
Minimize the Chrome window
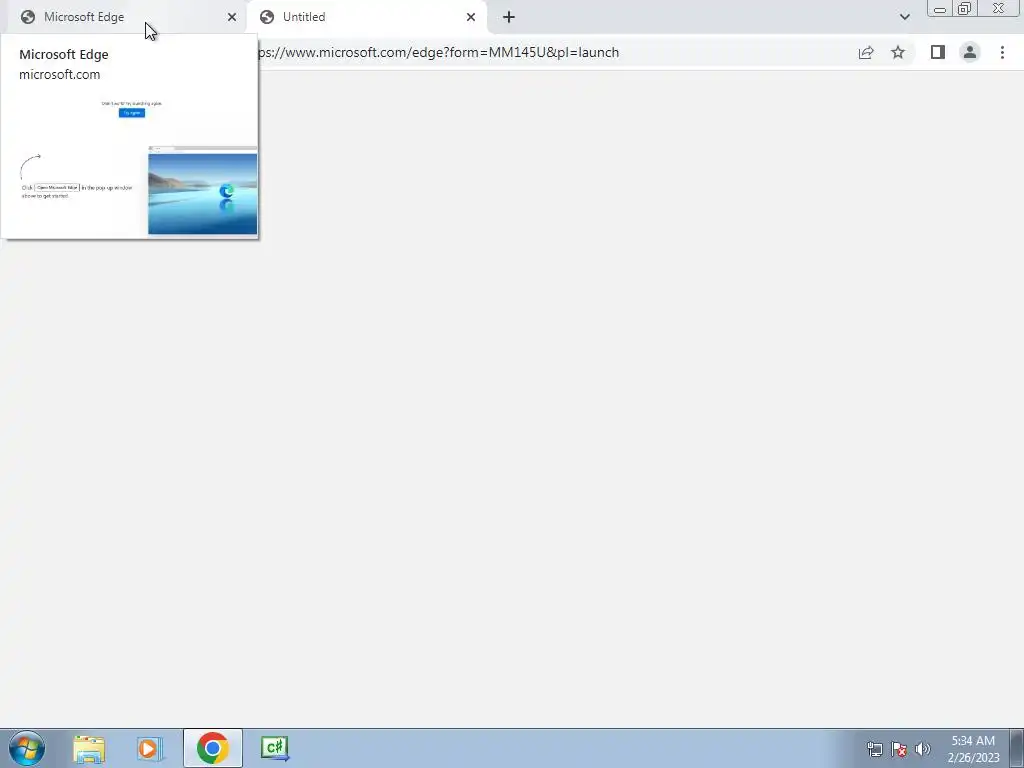940,8
